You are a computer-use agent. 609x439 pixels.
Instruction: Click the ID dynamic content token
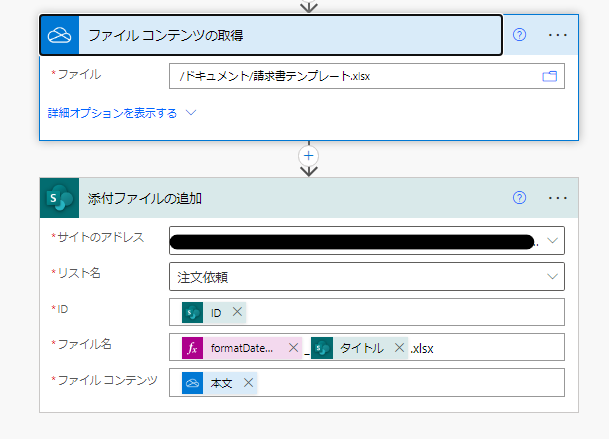pos(214,312)
